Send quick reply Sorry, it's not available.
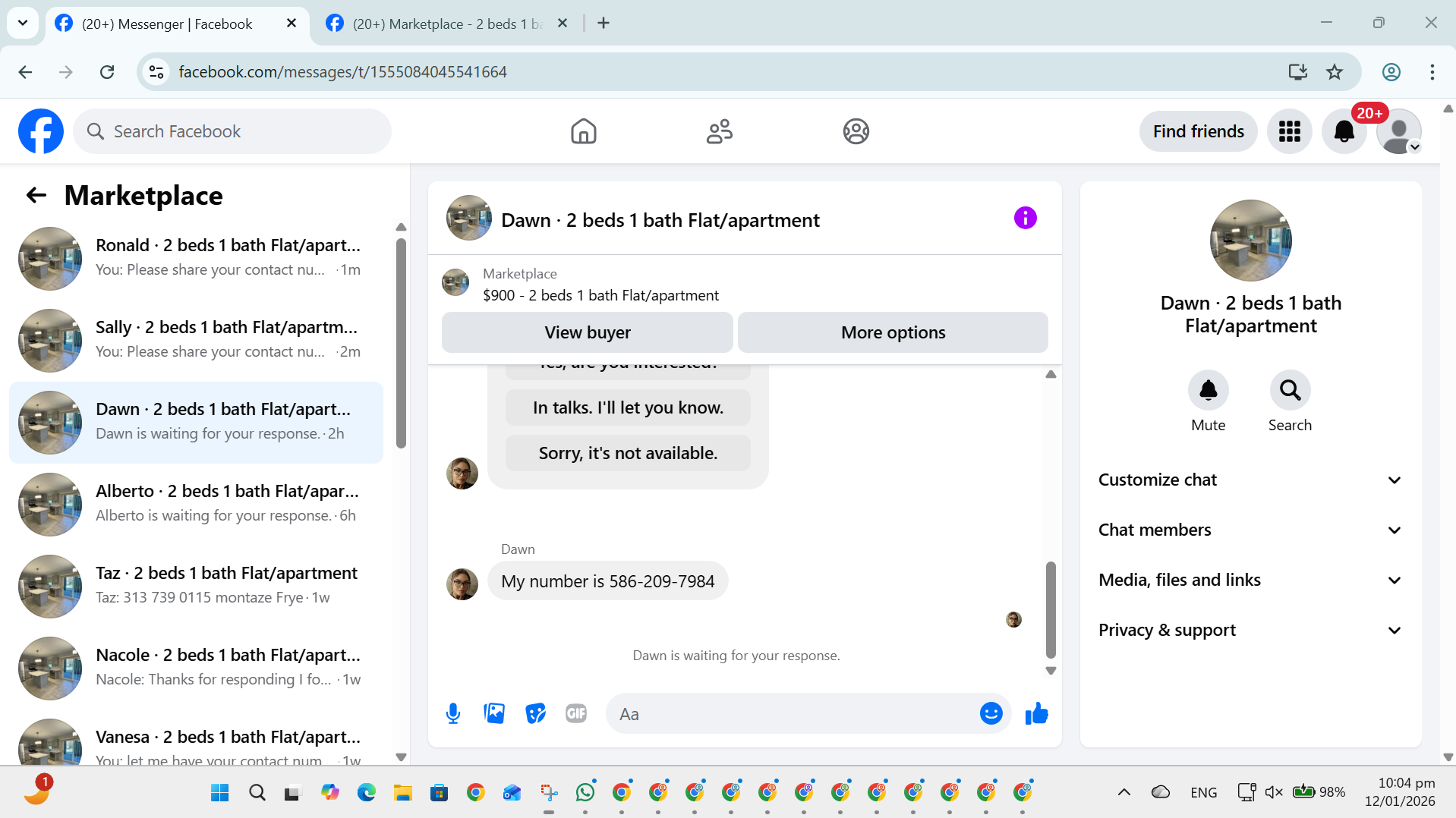This screenshot has width=1456, height=818. (628, 453)
